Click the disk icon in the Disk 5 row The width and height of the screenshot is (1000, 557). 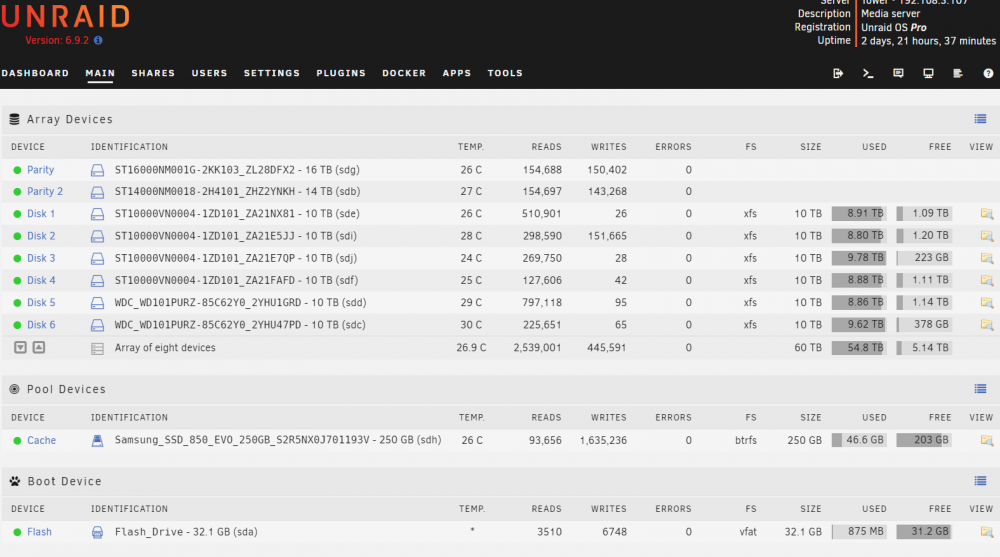(x=97, y=303)
